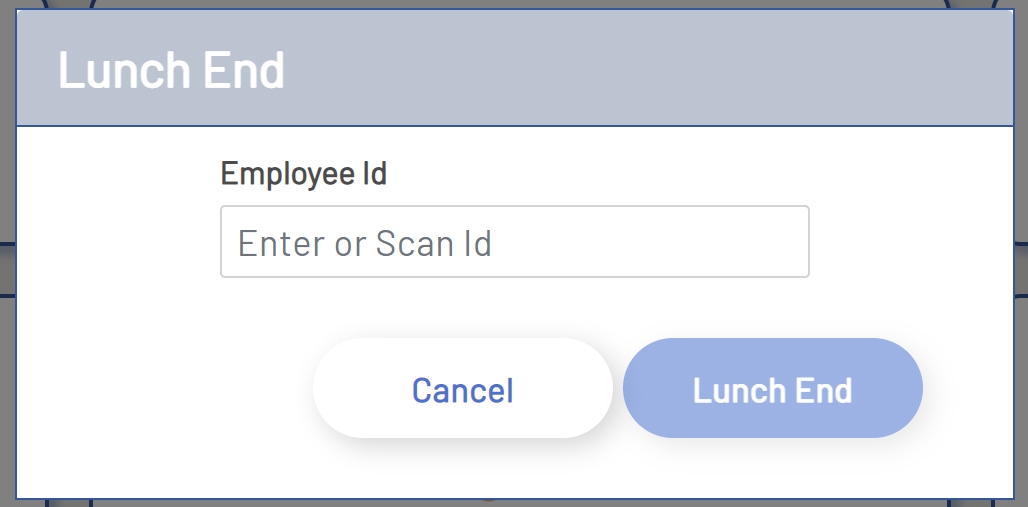
Task: Confirm lunch end with the blue button
Action: coord(772,389)
